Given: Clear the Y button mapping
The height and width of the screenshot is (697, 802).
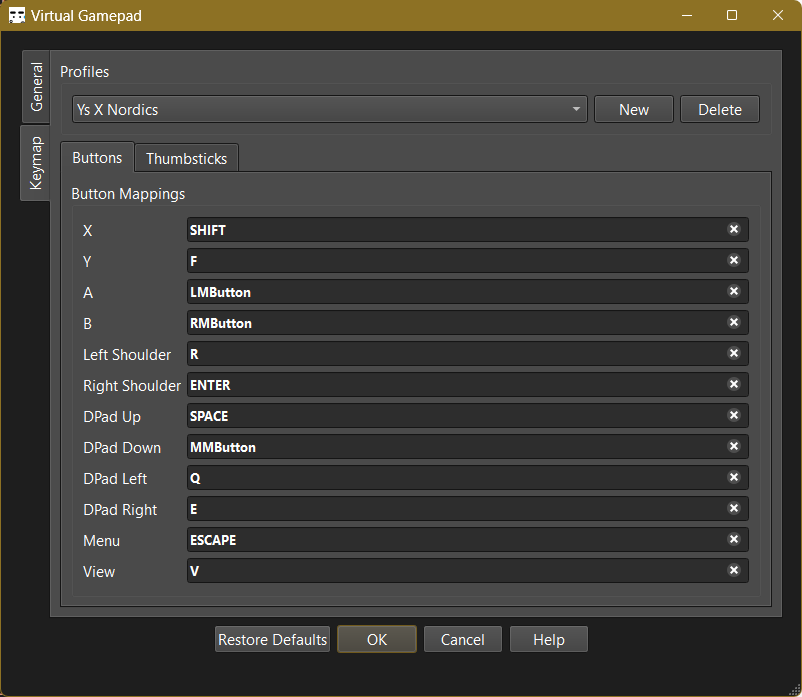Looking at the screenshot, I should tap(734, 260).
